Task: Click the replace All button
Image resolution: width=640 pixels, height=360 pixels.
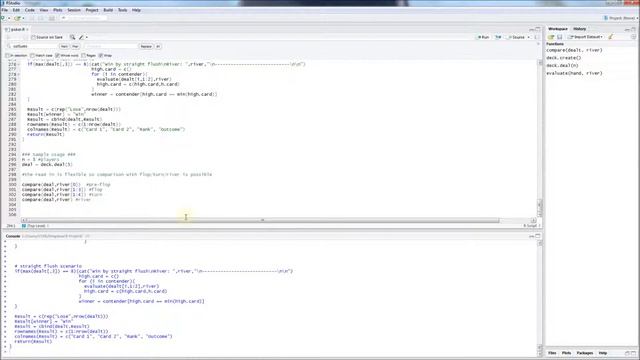Action: tap(158, 46)
